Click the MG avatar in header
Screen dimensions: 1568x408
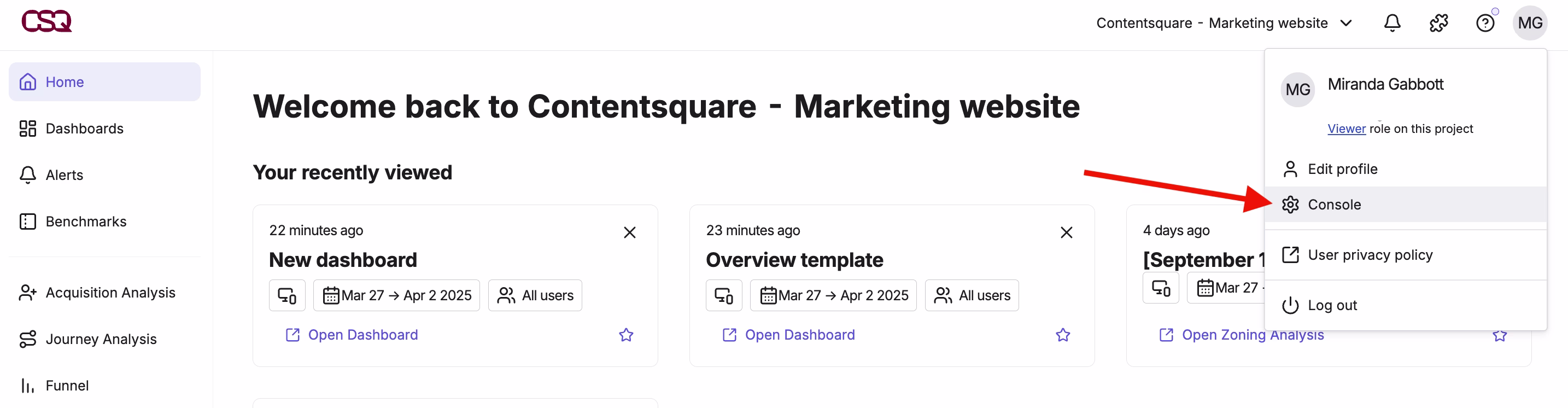click(x=1530, y=23)
